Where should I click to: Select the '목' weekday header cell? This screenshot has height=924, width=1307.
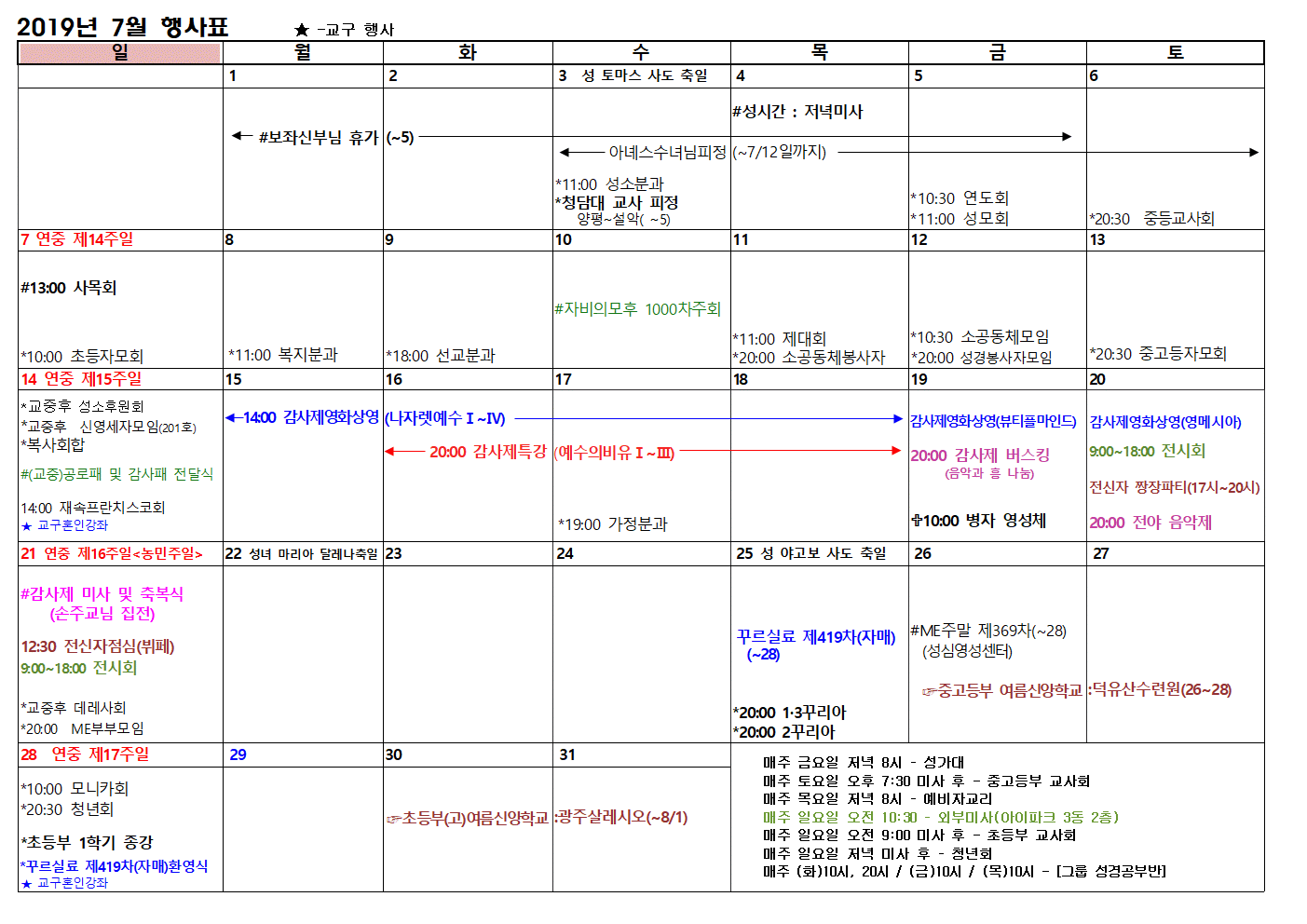tap(819, 52)
